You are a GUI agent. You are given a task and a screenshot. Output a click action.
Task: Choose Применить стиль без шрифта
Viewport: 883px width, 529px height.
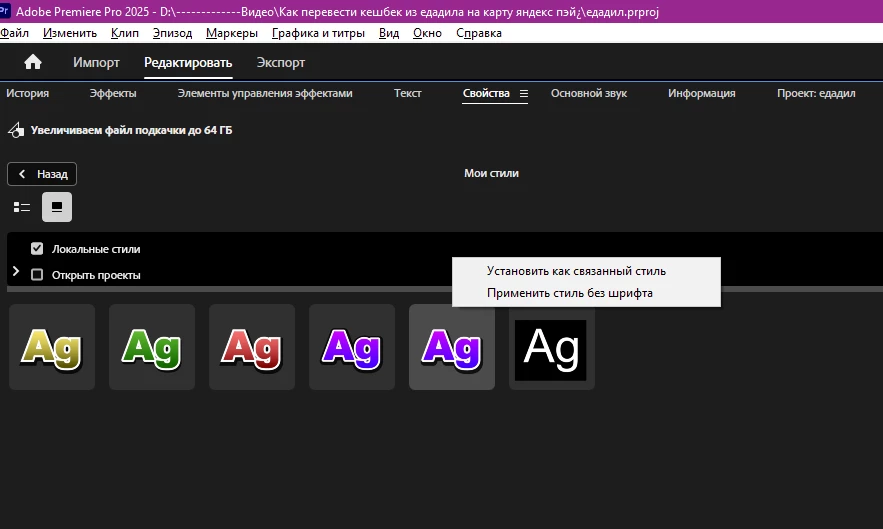pos(586,293)
